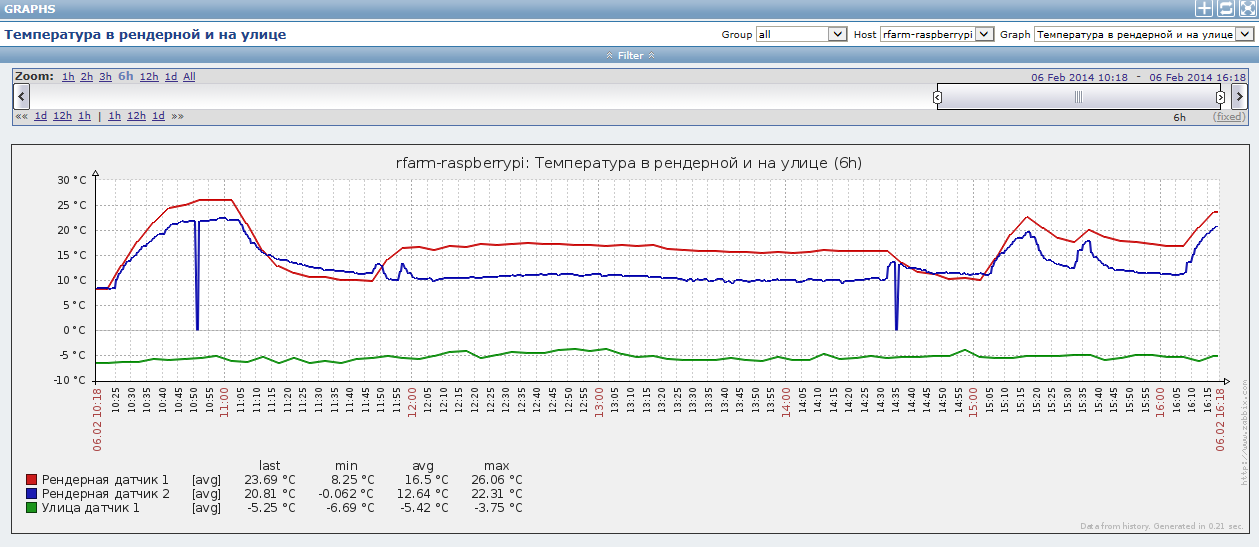Click the right arrow button on the timeline
The image size is (1259, 547).
click(x=1239, y=96)
